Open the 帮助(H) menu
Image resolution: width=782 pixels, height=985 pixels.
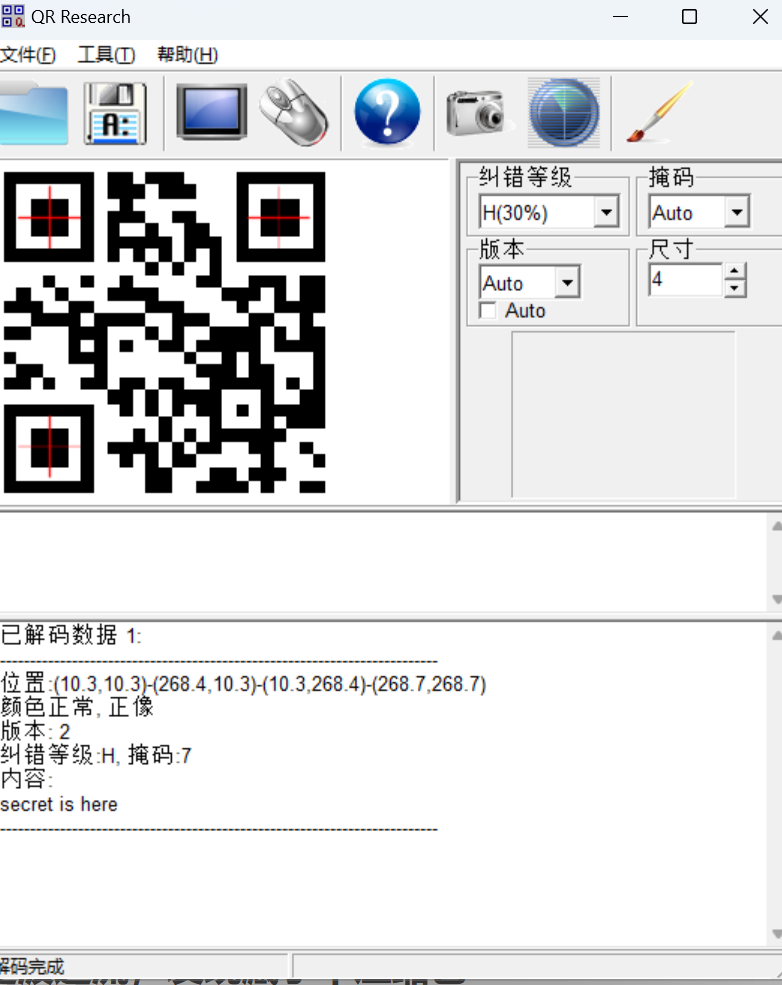(187, 55)
